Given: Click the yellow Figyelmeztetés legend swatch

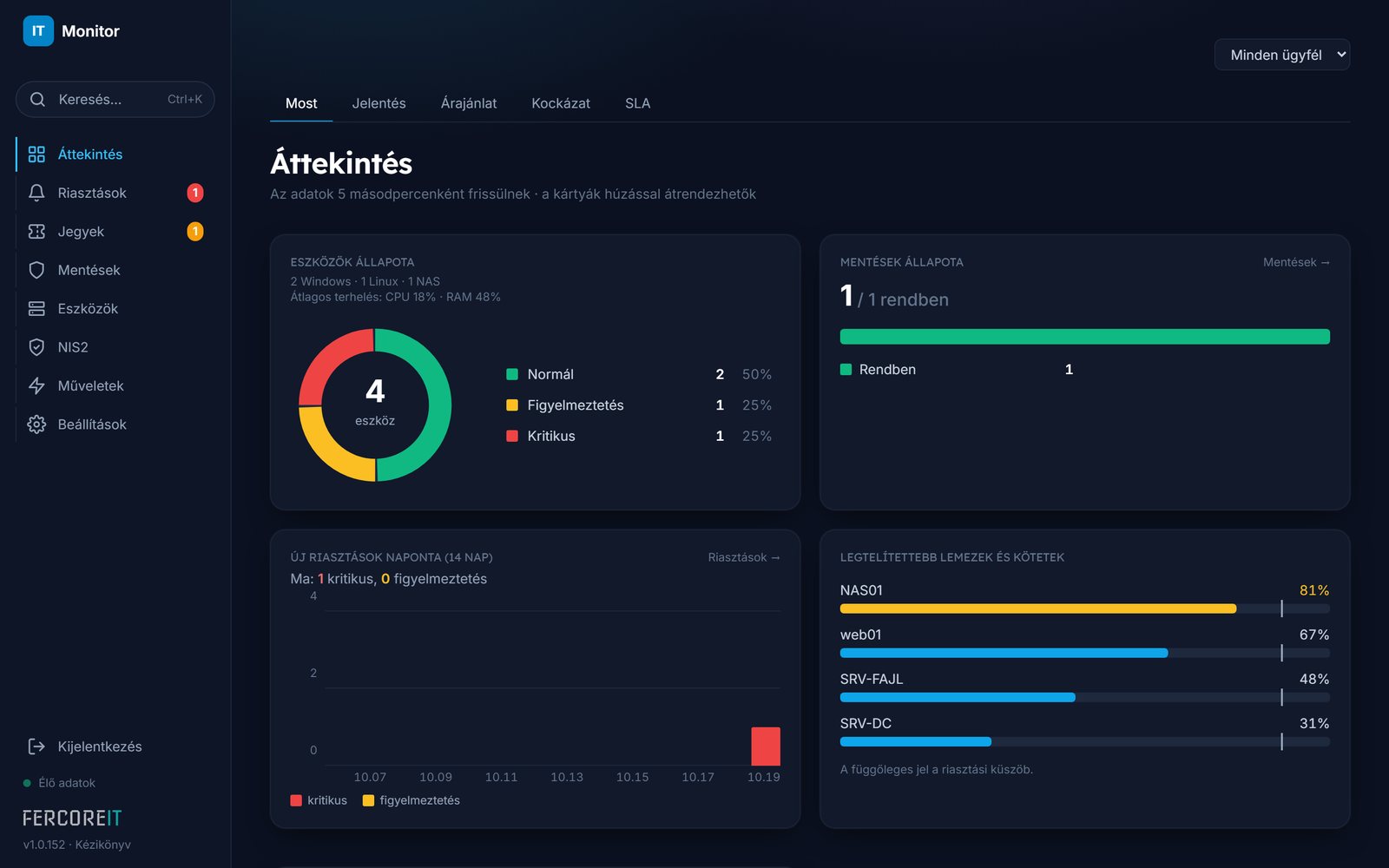Looking at the screenshot, I should [x=512, y=405].
